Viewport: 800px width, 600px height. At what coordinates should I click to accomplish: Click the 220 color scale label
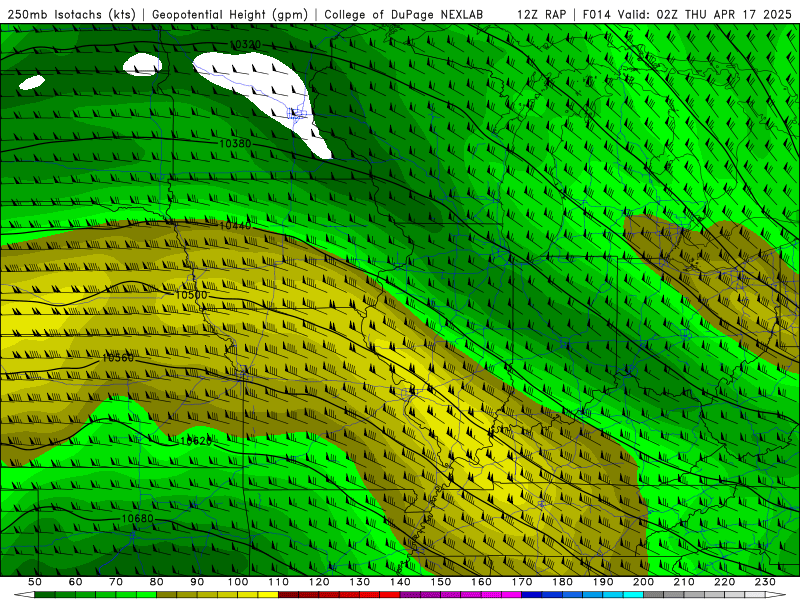tap(724, 582)
